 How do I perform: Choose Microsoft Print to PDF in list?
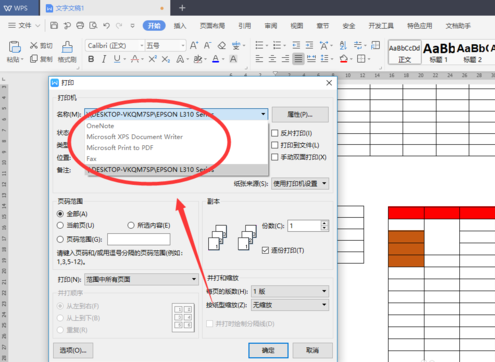click(x=120, y=148)
